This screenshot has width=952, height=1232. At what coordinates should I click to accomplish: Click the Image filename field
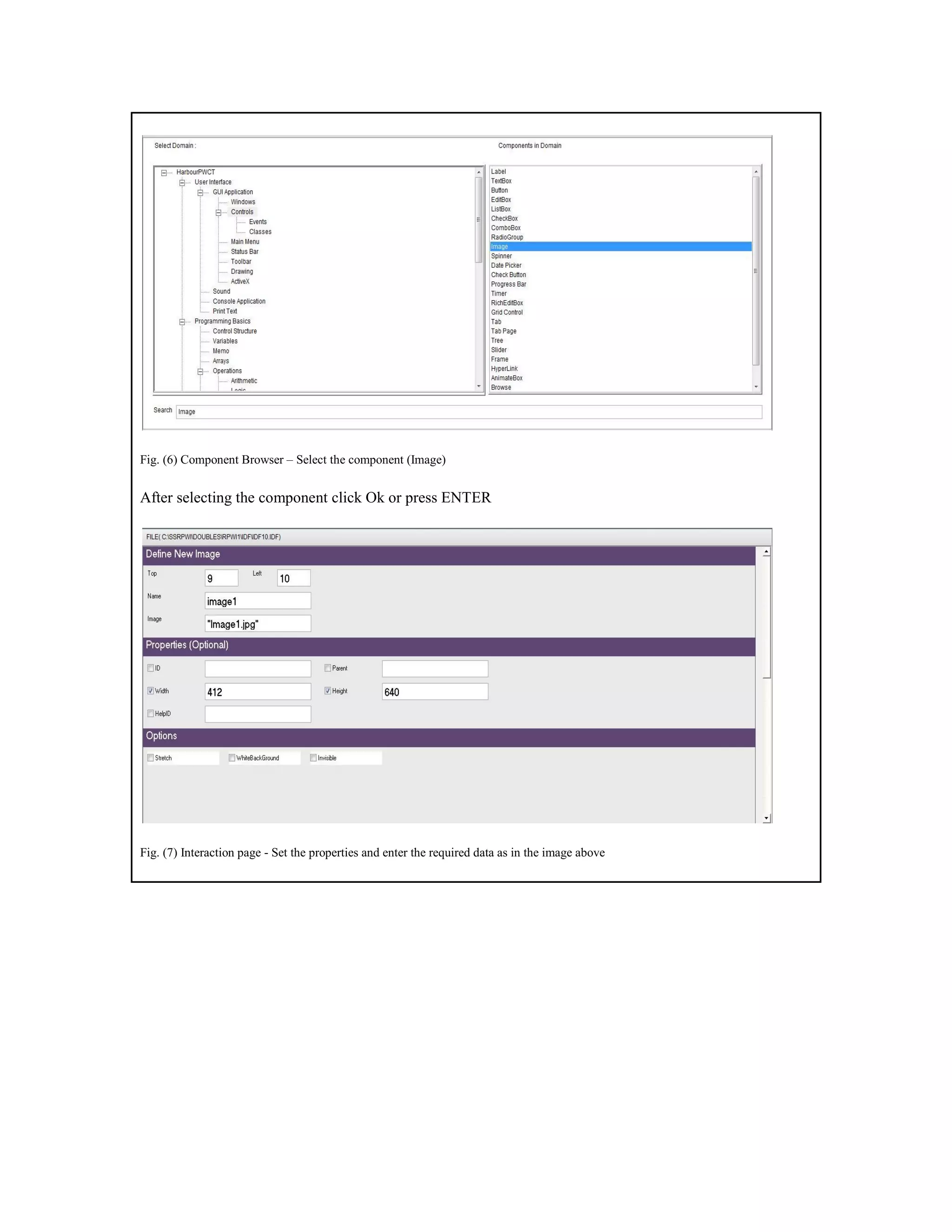(258, 623)
